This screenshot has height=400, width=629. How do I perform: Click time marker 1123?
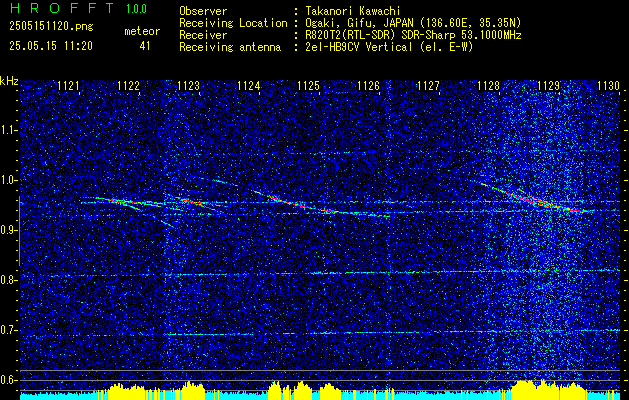pos(189,85)
